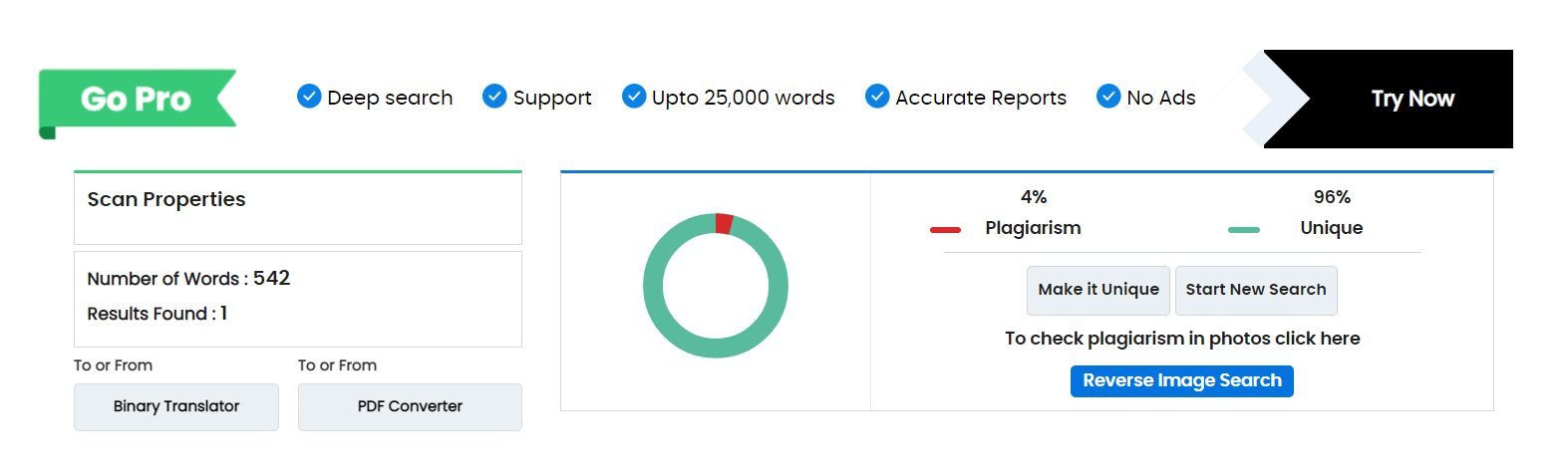Viewport: 1568px width, 471px height.
Task: Click the Accurate Reports checkmark icon
Action: [x=877, y=97]
